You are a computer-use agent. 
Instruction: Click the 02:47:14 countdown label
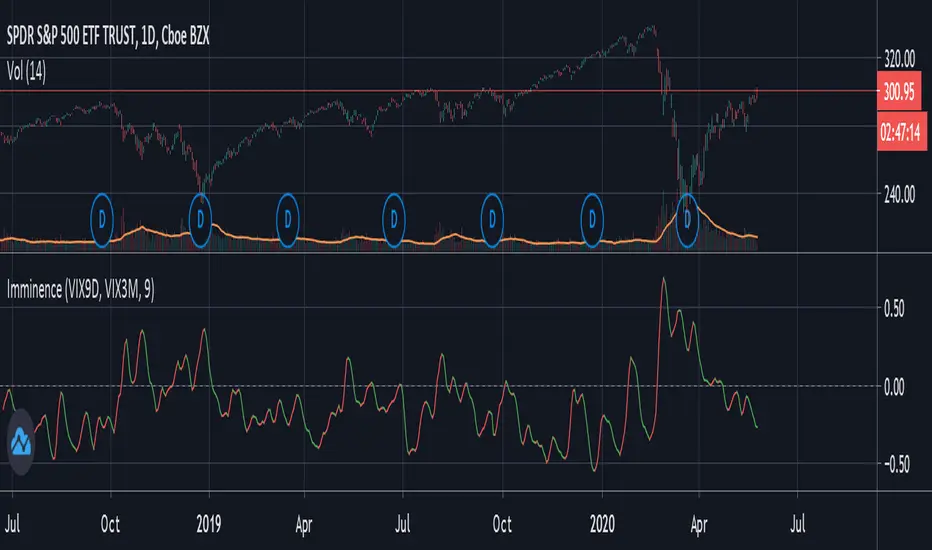pos(901,131)
